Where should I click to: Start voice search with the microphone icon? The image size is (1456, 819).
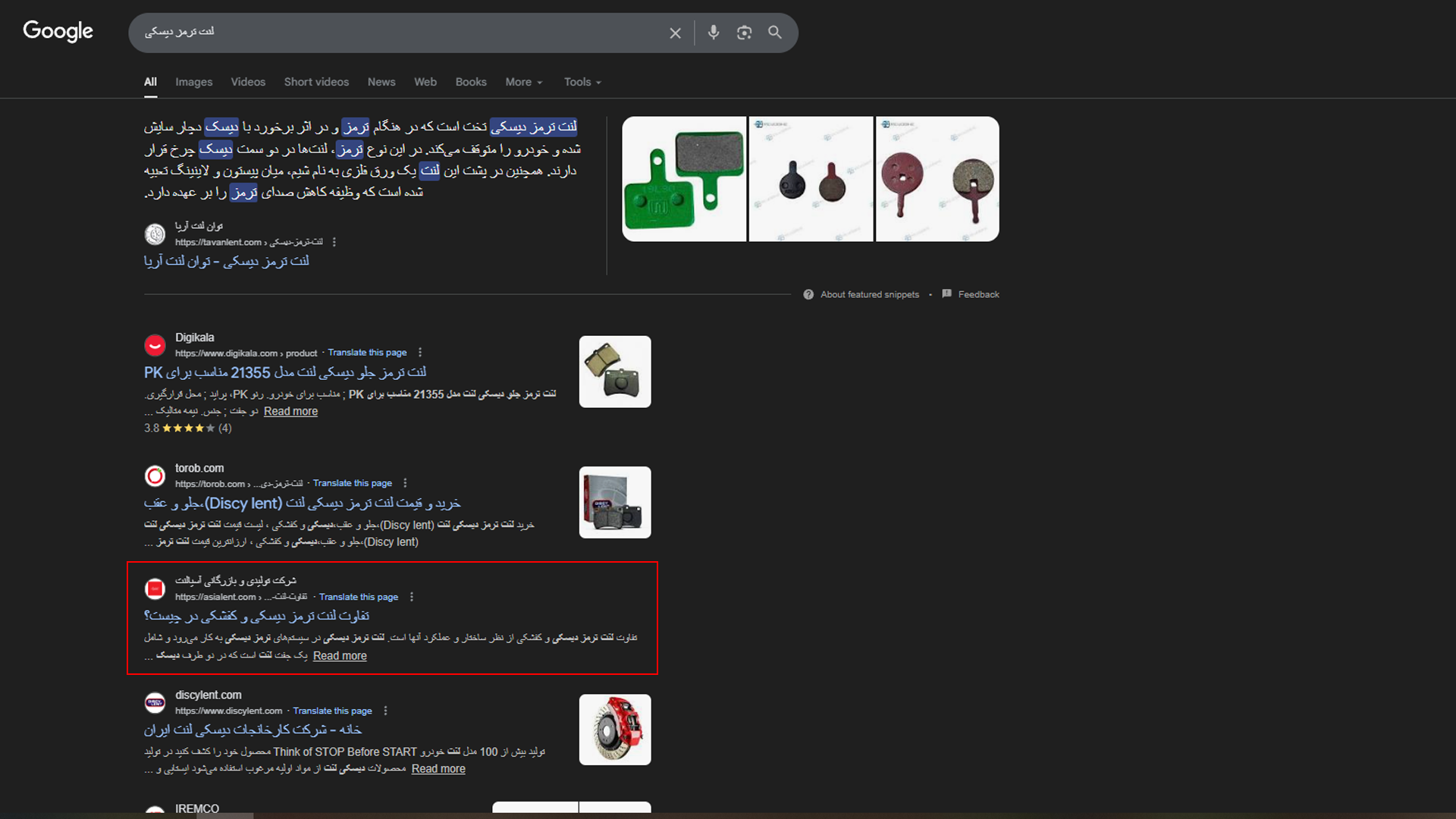tap(714, 33)
